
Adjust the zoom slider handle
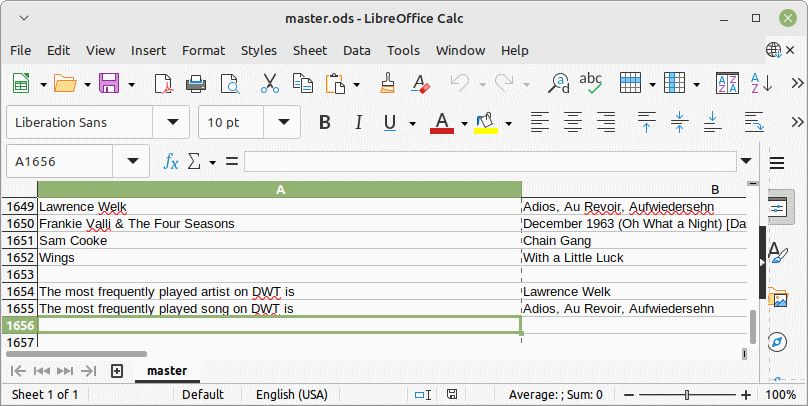(687, 395)
